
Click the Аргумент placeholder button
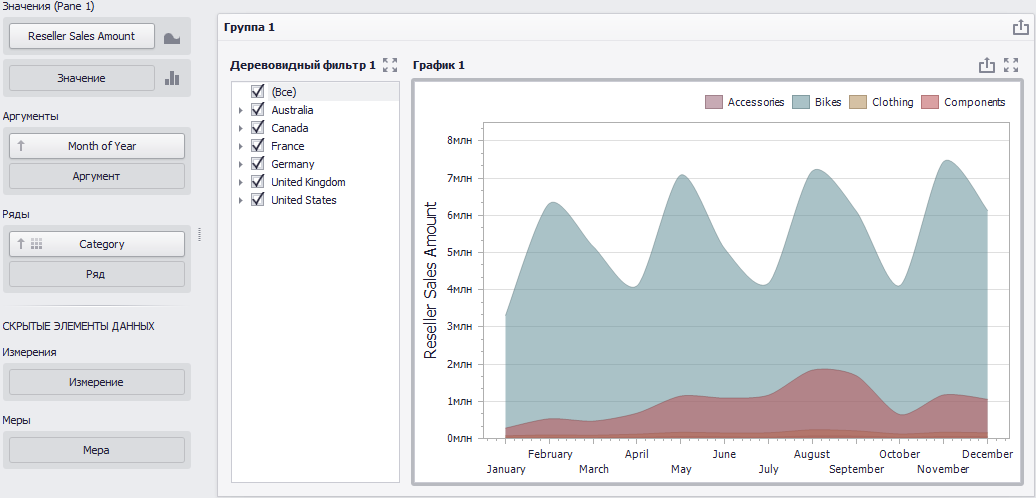tap(96, 176)
